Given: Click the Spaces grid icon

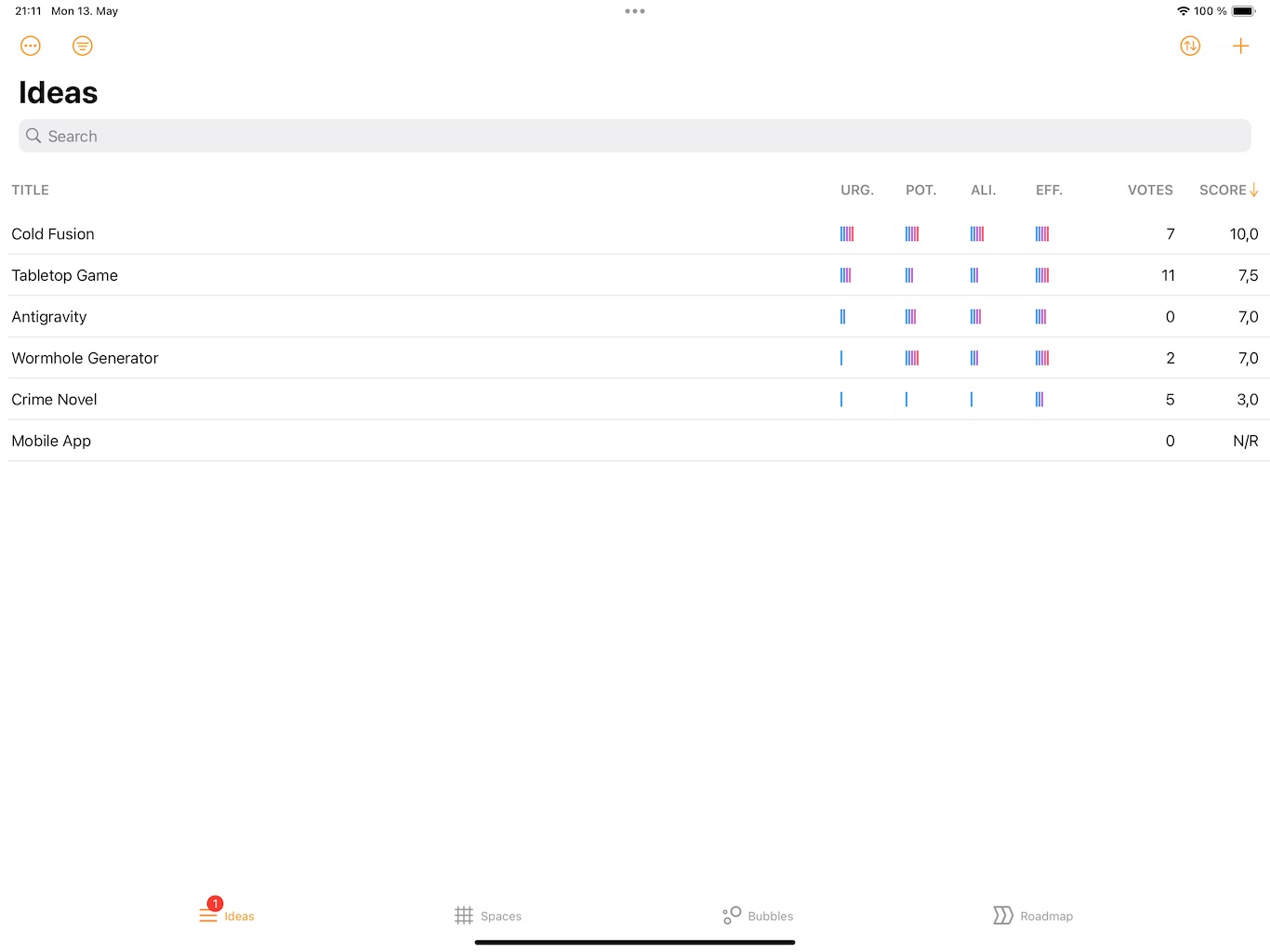Looking at the screenshot, I should click(464, 916).
